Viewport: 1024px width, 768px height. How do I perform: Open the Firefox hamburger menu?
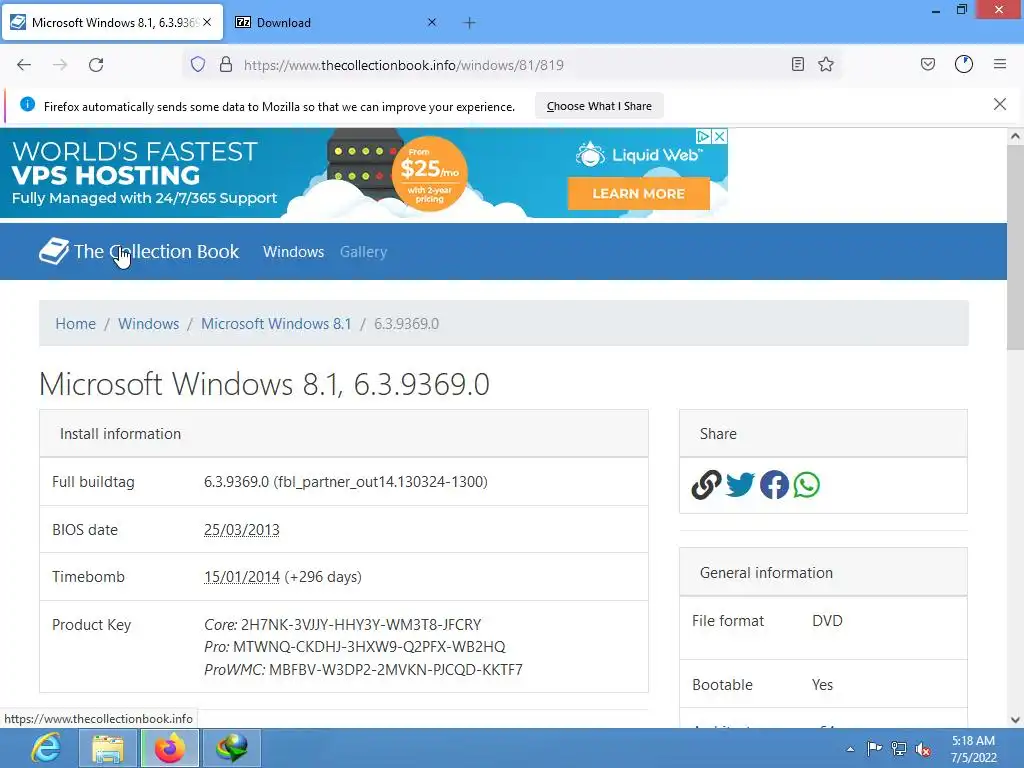click(1000, 64)
